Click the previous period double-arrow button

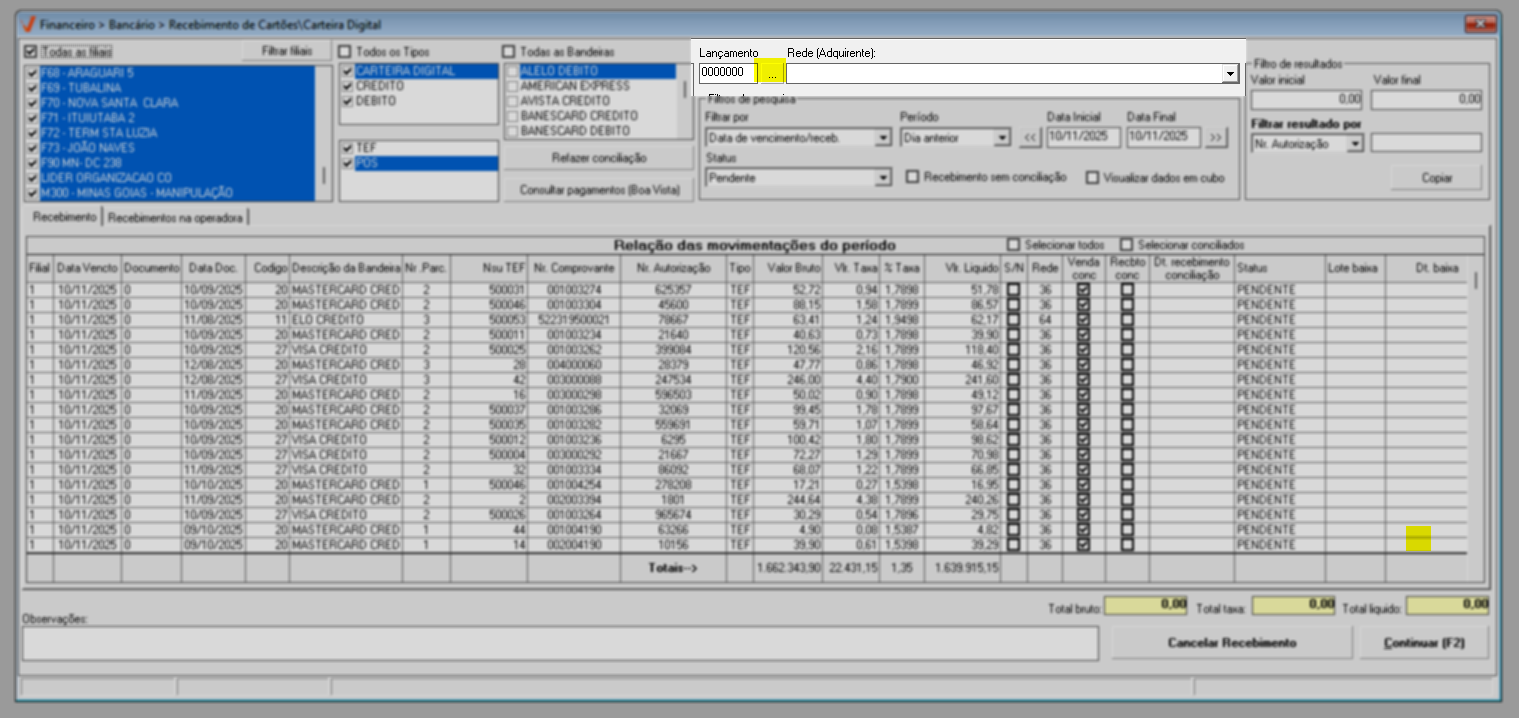click(x=1030, y=138)
